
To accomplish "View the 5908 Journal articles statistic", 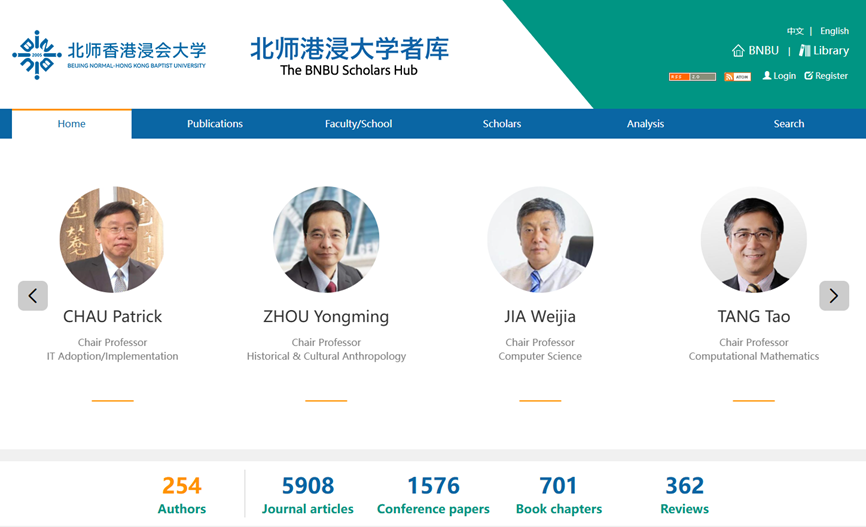I will [x=308, y=494].
